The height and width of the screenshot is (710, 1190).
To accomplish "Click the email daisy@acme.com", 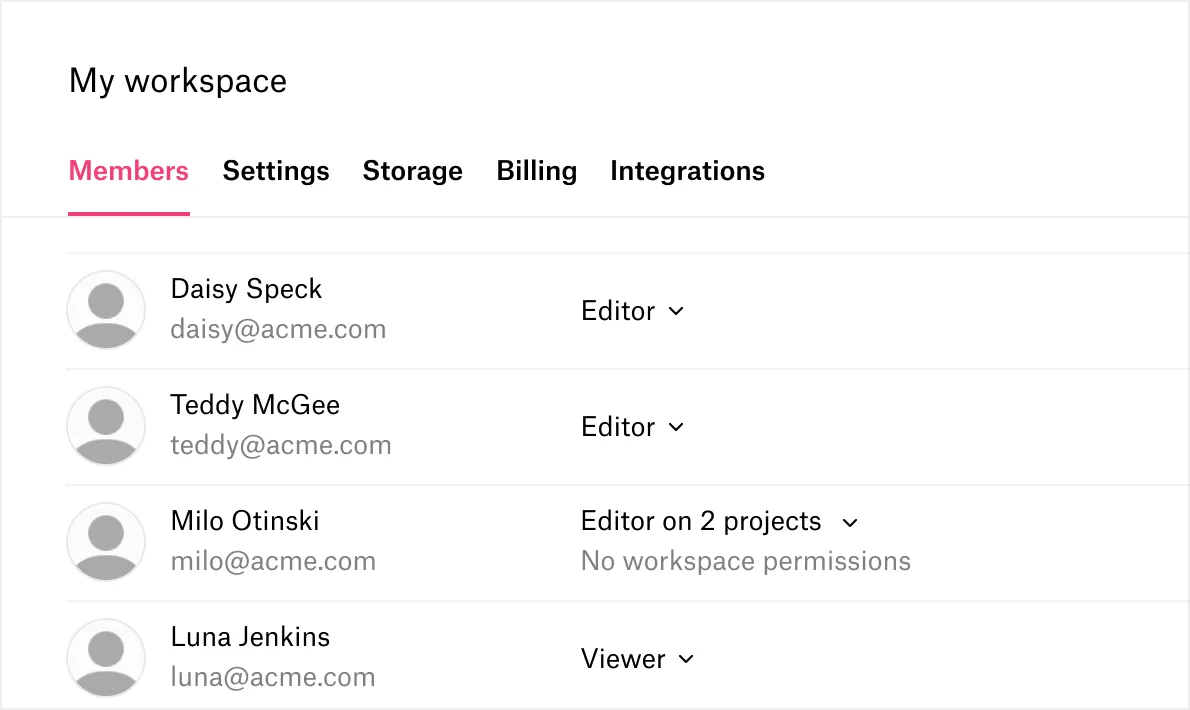I will 279,329.
